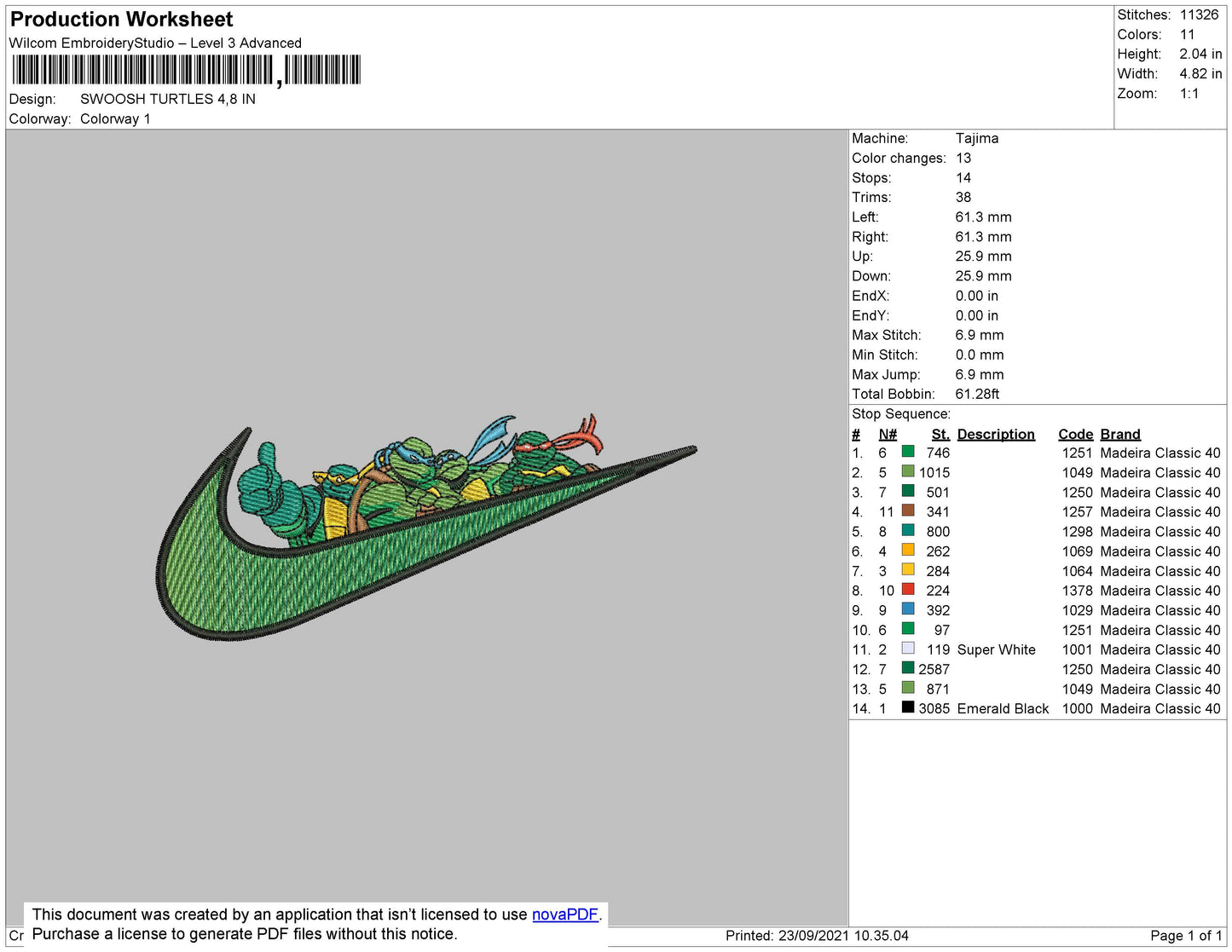Click the St. column header

coord(940,434)
